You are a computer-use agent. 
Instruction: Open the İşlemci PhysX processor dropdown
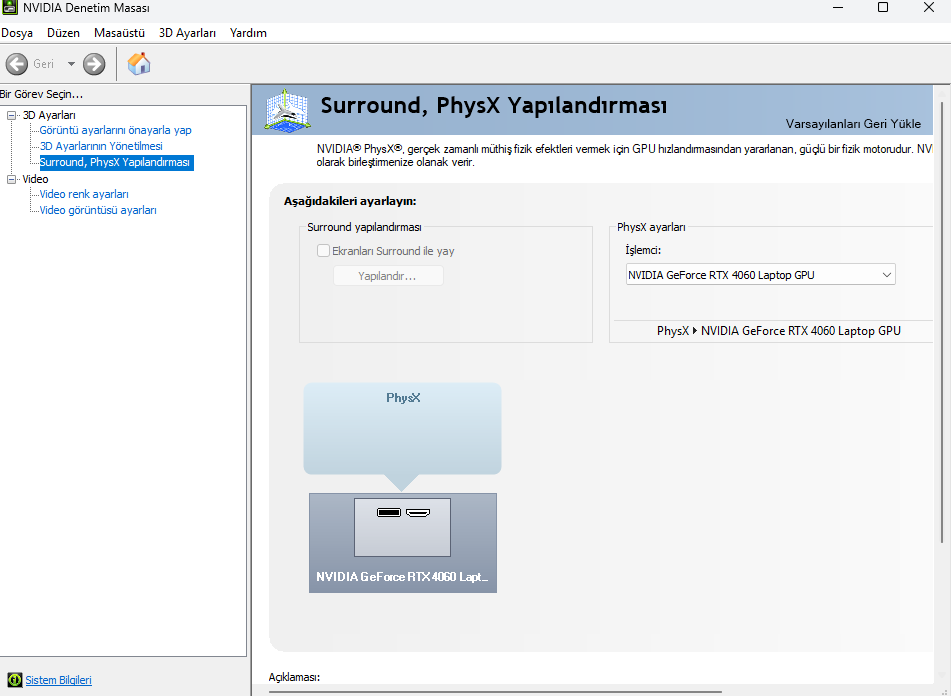pyautogui.click(x=761, y=275)
